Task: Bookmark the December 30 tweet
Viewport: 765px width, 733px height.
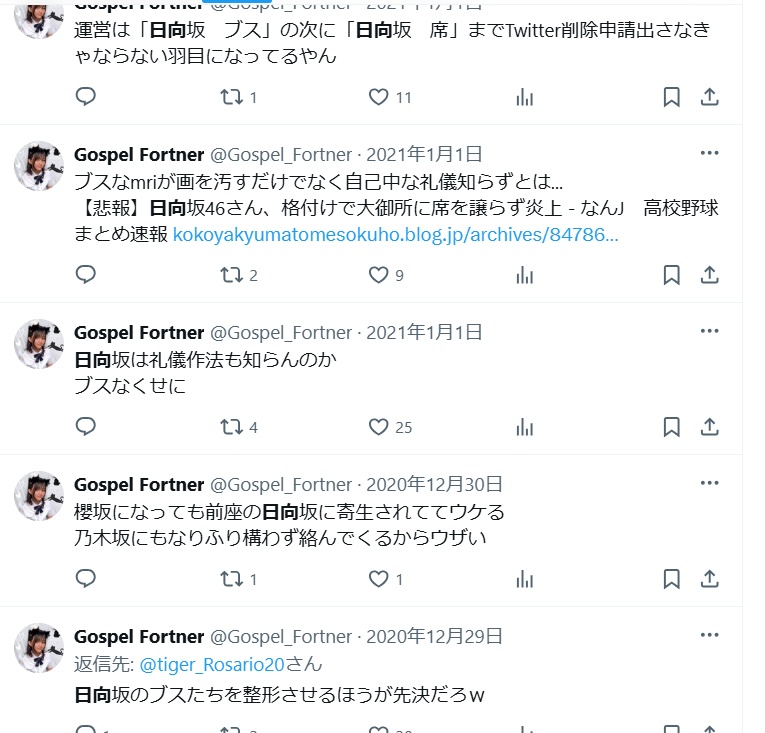Action: coord(672,579)
